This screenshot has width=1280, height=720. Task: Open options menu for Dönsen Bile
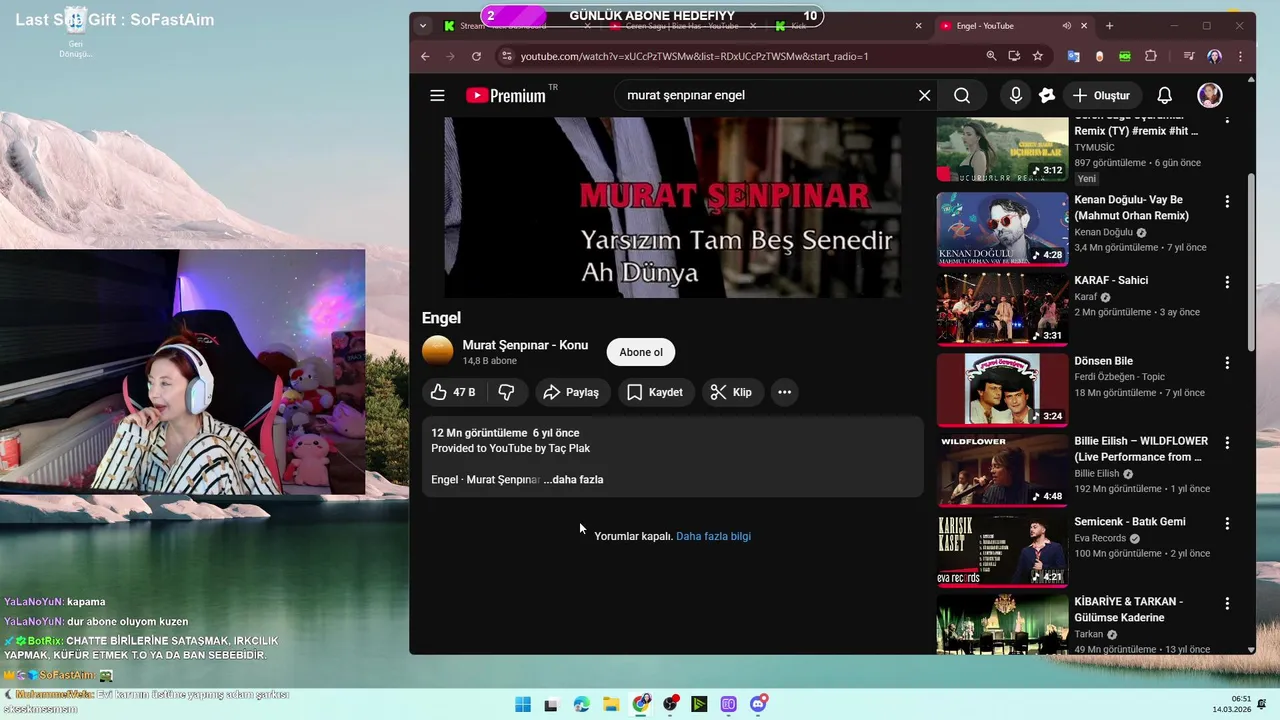click(x=1227, y=362)
